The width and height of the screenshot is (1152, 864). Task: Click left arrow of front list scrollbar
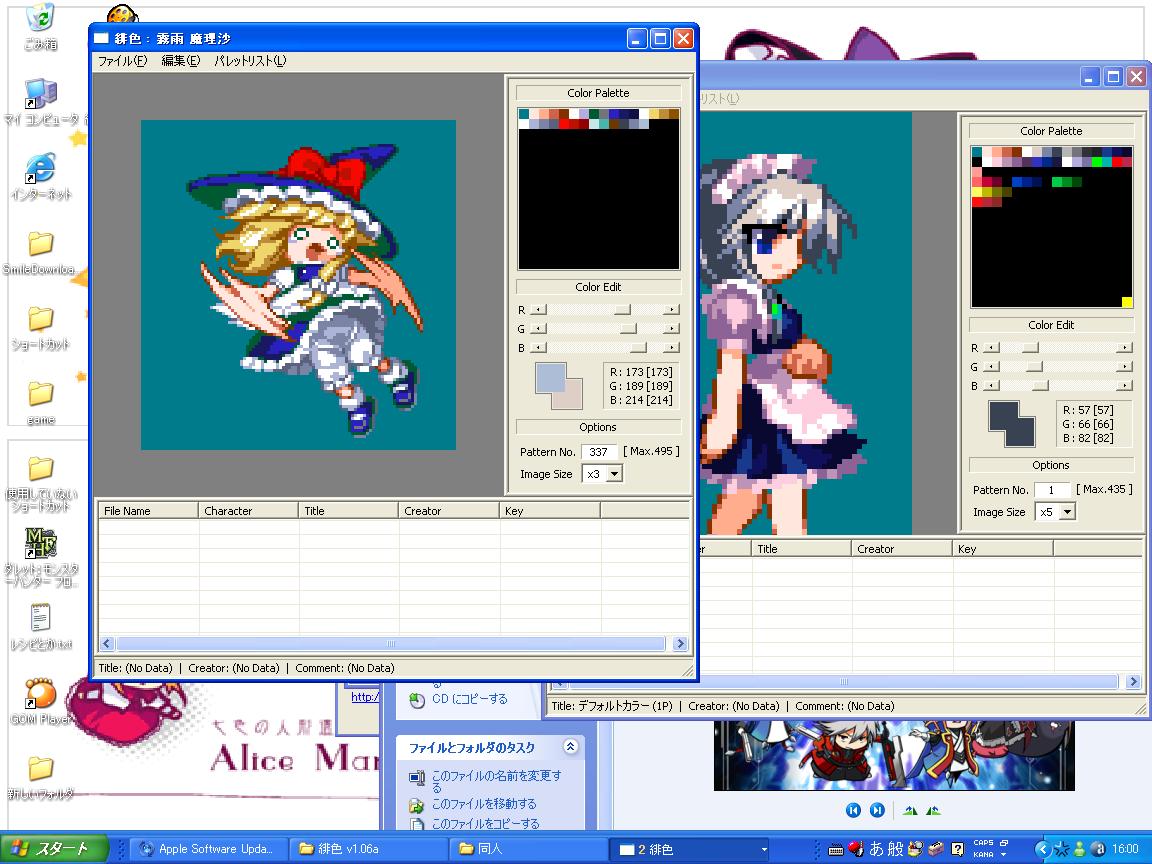(x=107, y=644)
